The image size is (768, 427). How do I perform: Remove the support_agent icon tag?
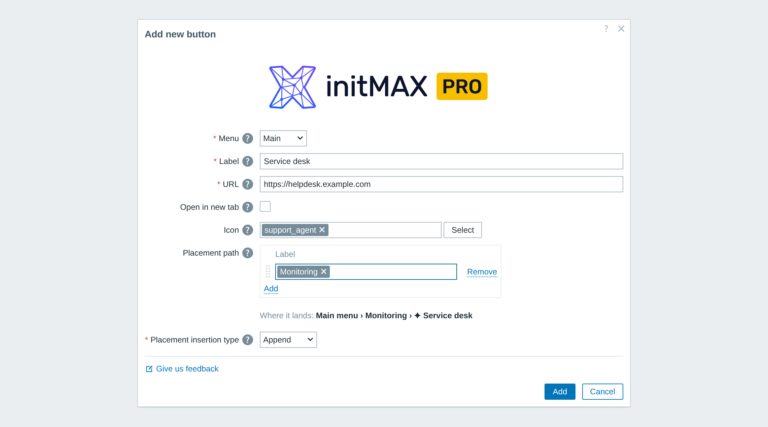[322, 230]
